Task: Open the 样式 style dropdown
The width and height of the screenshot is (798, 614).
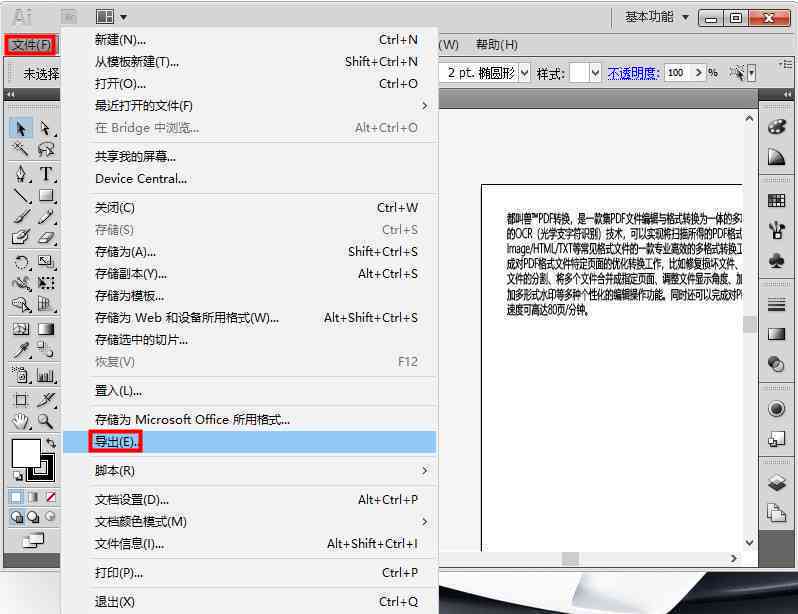Action: pyautogui.click(x=595, y=73)
